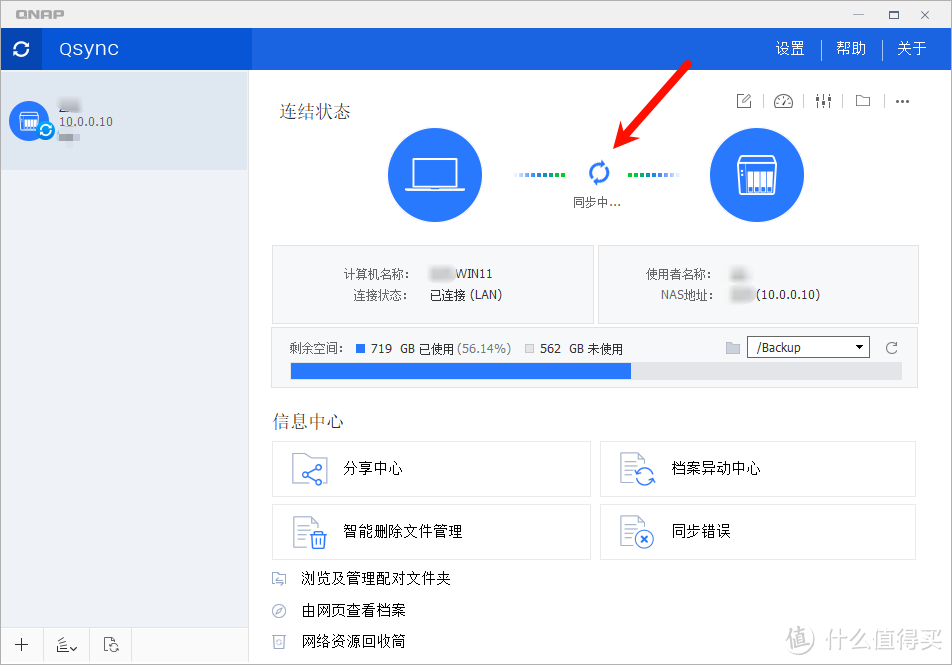Open the folder icon in the top toolbar
Viewport: 952px width, 665px height.
862,101
